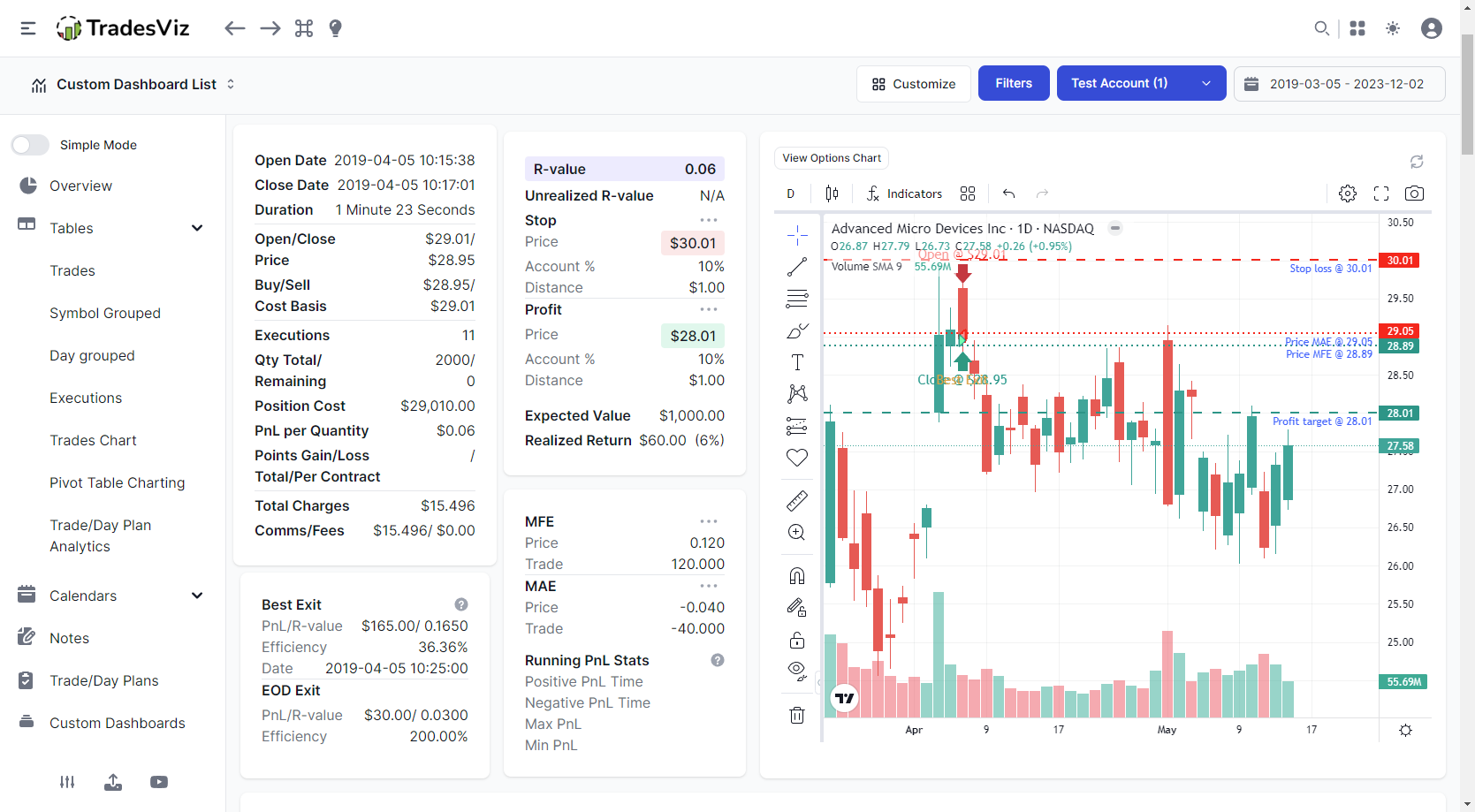Toggle the magnet snap mode
The height and width of the screenshot is (812, 1475).
[x=797, y=576]
